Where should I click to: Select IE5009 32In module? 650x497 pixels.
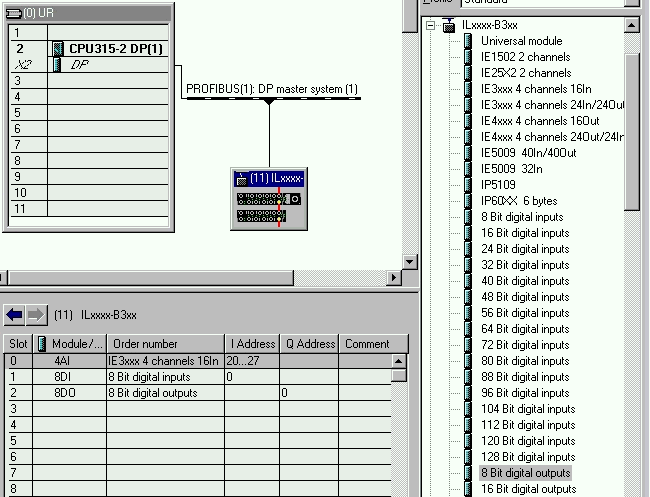pyautogui.click(x=512, y=169)
